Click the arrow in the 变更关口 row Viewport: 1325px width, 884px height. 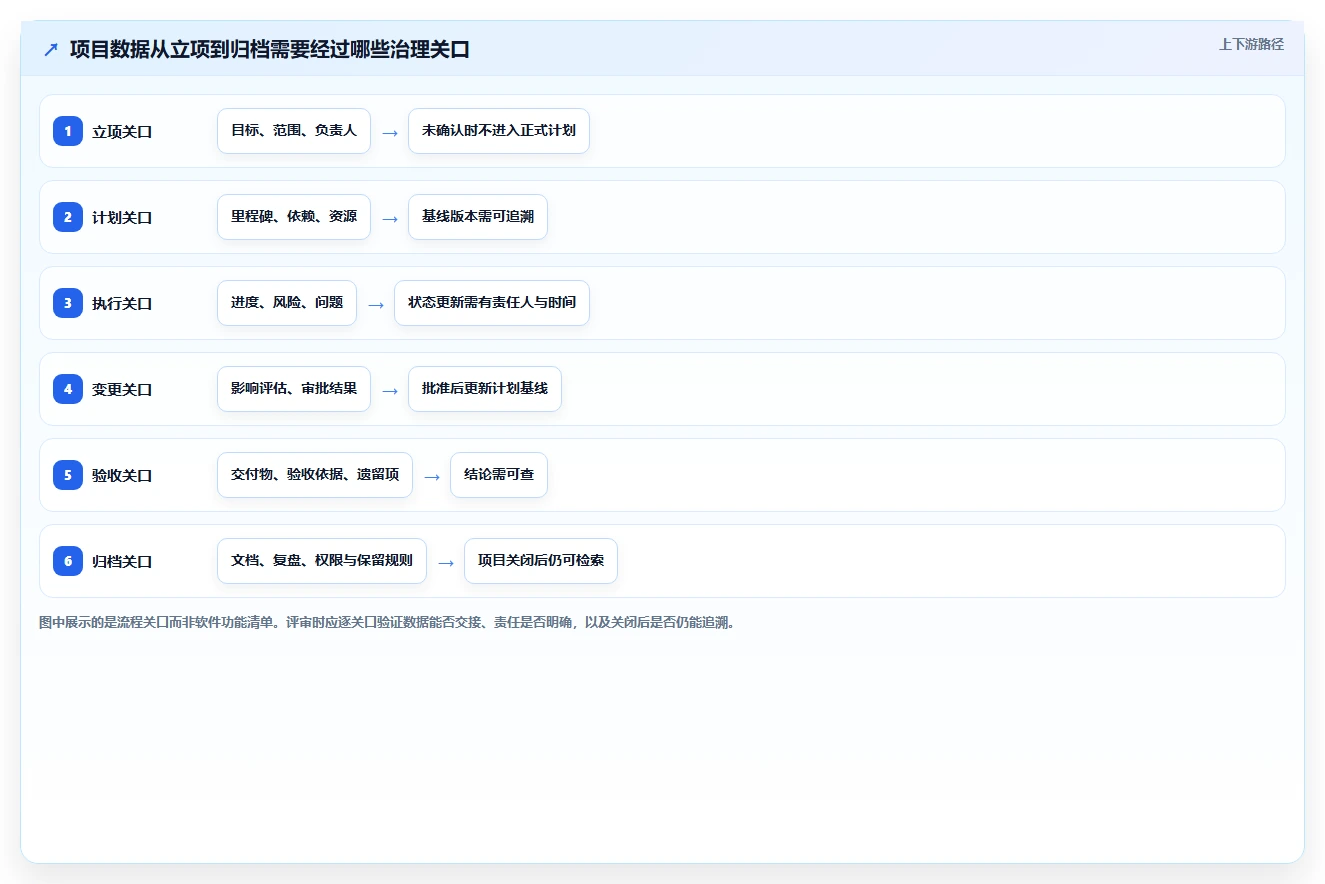390,390
